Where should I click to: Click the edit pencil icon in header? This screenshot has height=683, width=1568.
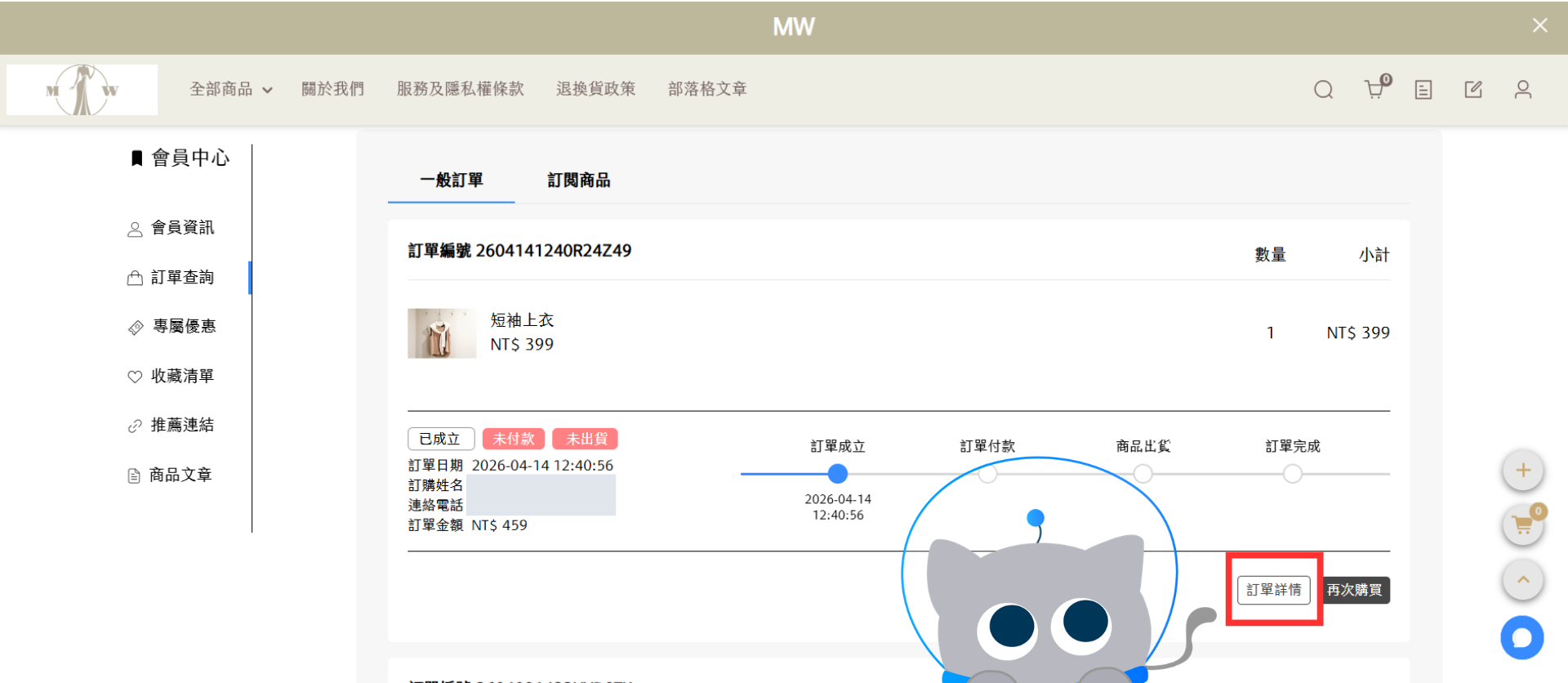pyautogui.click(x=1473, y=89)
